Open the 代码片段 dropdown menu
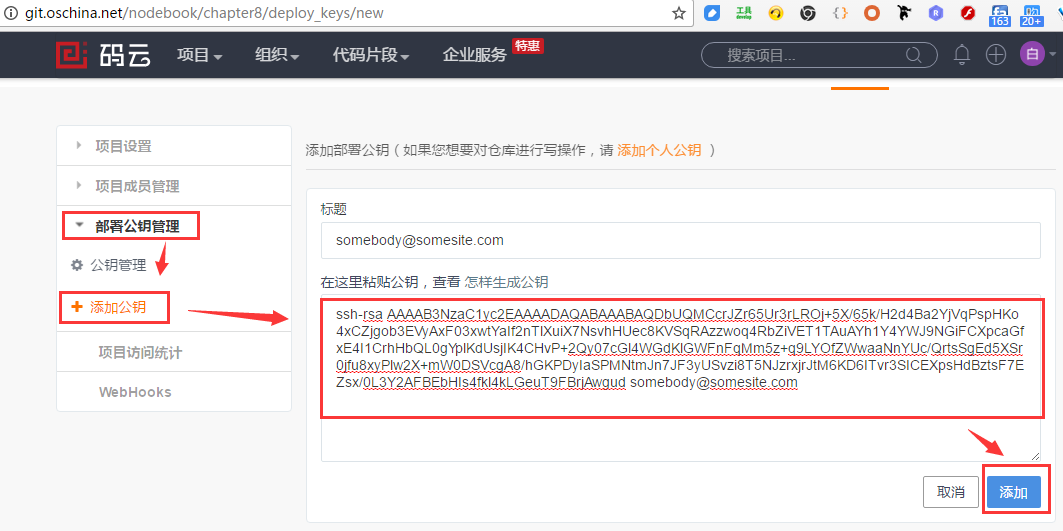Screen dimensions: 1063x531 [x=371, y=55]
